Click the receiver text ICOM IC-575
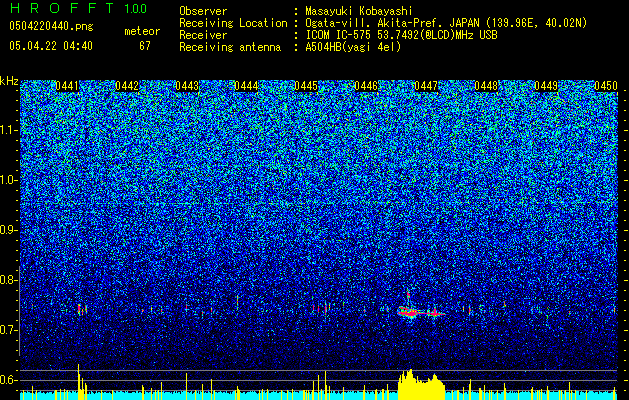 pos(339,35)
